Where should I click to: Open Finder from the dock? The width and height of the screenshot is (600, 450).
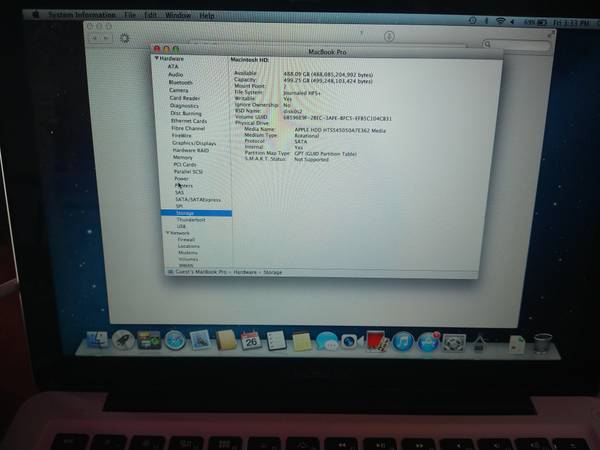click(97, 341)
